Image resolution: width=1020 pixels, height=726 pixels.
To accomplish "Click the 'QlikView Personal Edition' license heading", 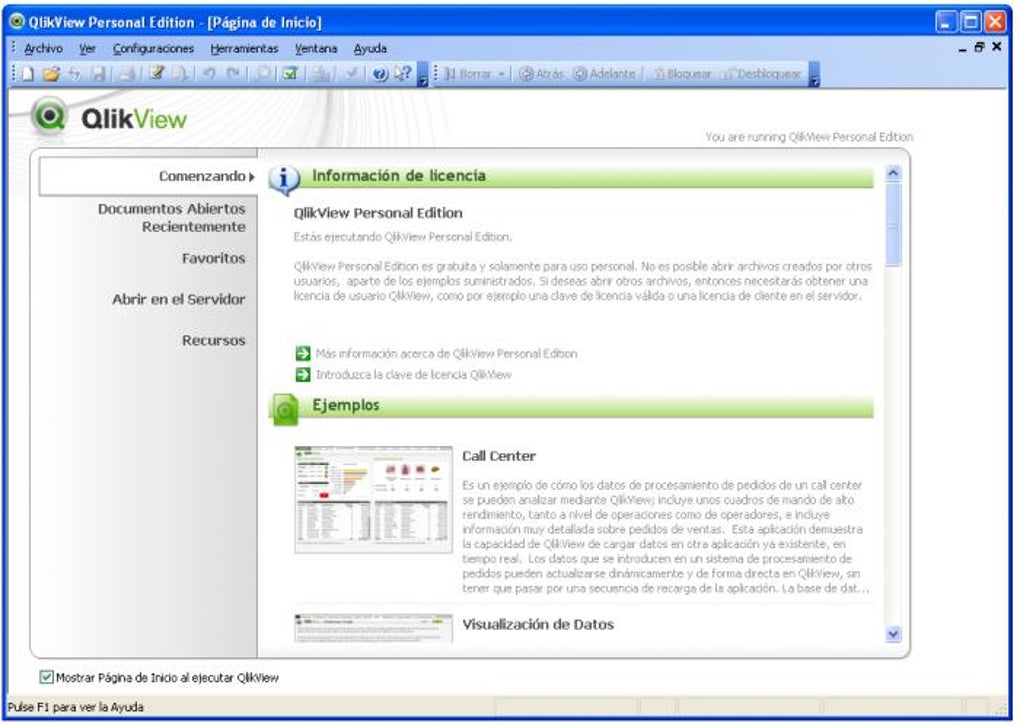I will point(378,213).
